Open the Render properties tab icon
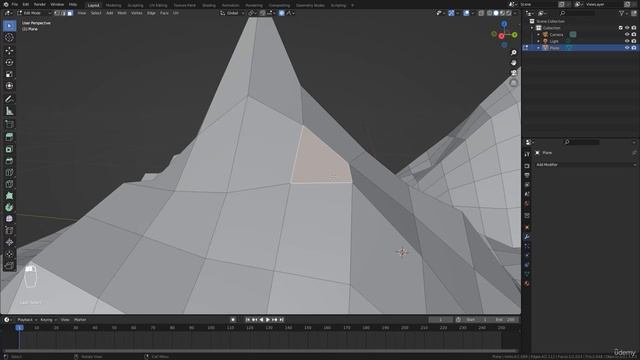 point(527,166)
